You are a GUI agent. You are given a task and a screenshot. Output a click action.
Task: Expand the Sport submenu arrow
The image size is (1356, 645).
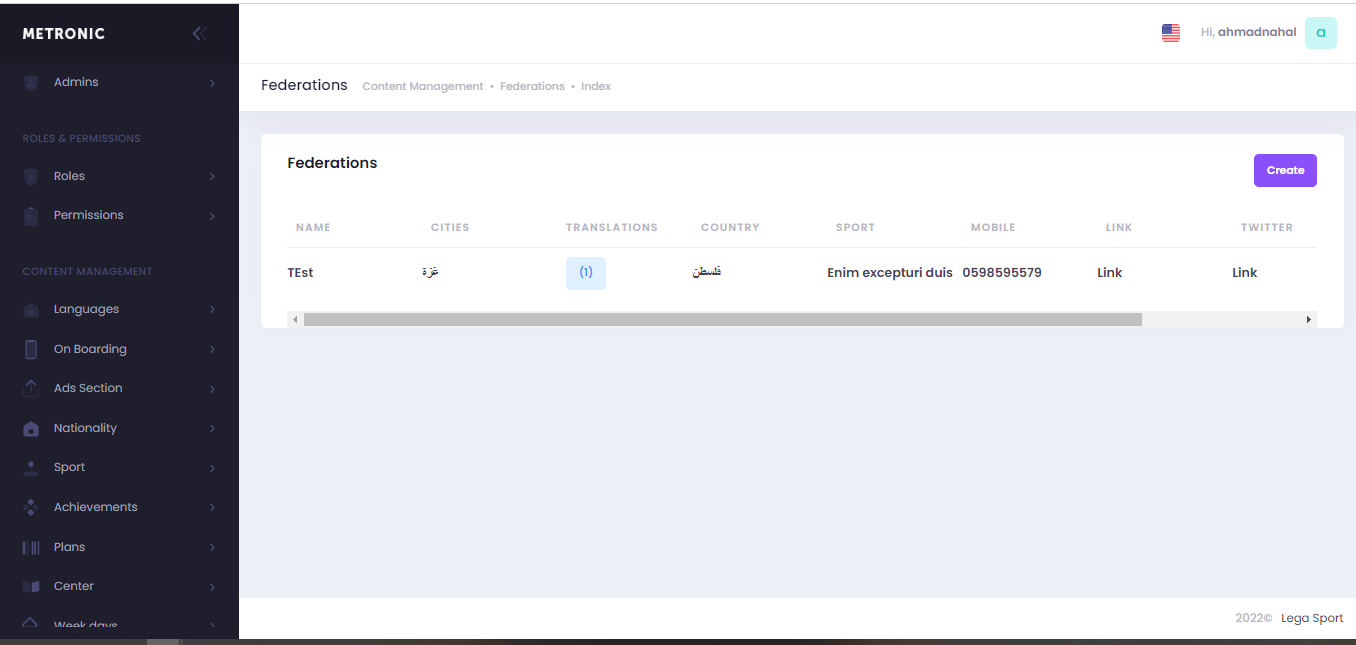click(x=212, y=468)
